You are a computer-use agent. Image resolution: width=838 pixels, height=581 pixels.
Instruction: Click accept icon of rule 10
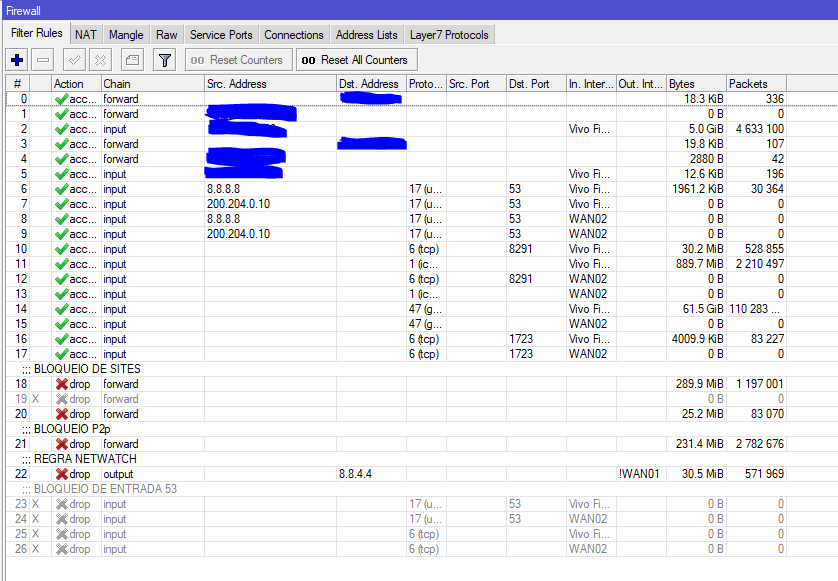pos(61,249)
